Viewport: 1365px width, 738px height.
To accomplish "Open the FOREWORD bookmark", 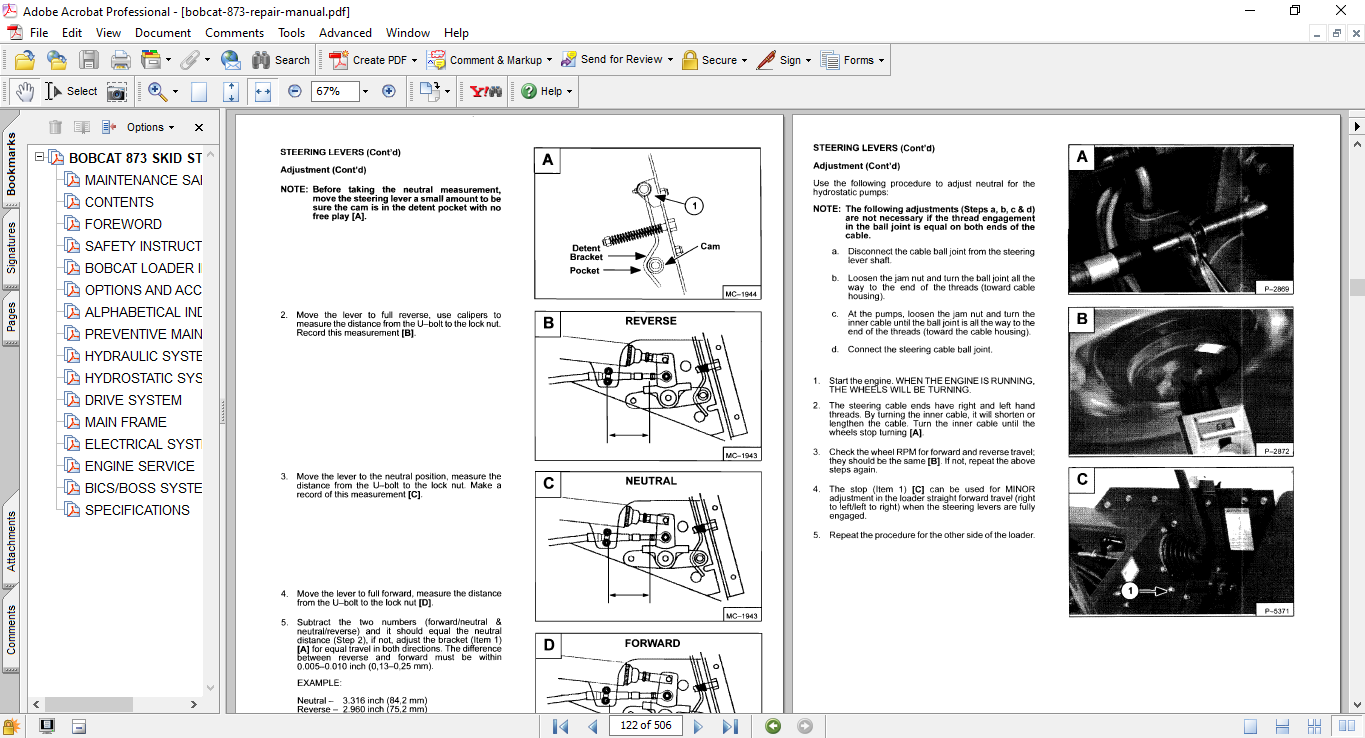I will (x=123, y=224).
